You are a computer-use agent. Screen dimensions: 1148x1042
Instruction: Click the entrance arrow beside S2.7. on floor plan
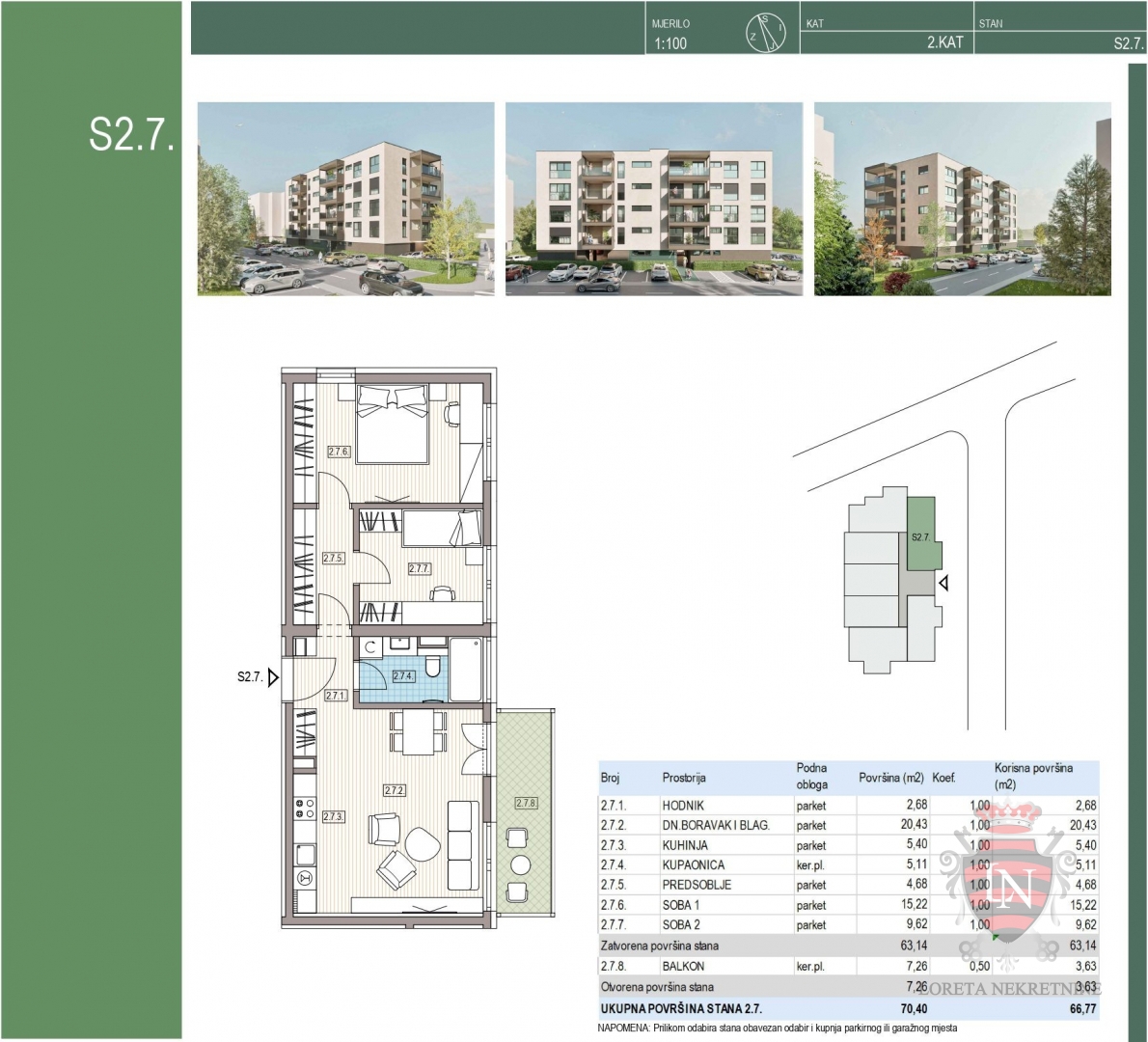[x=274, y=677]
